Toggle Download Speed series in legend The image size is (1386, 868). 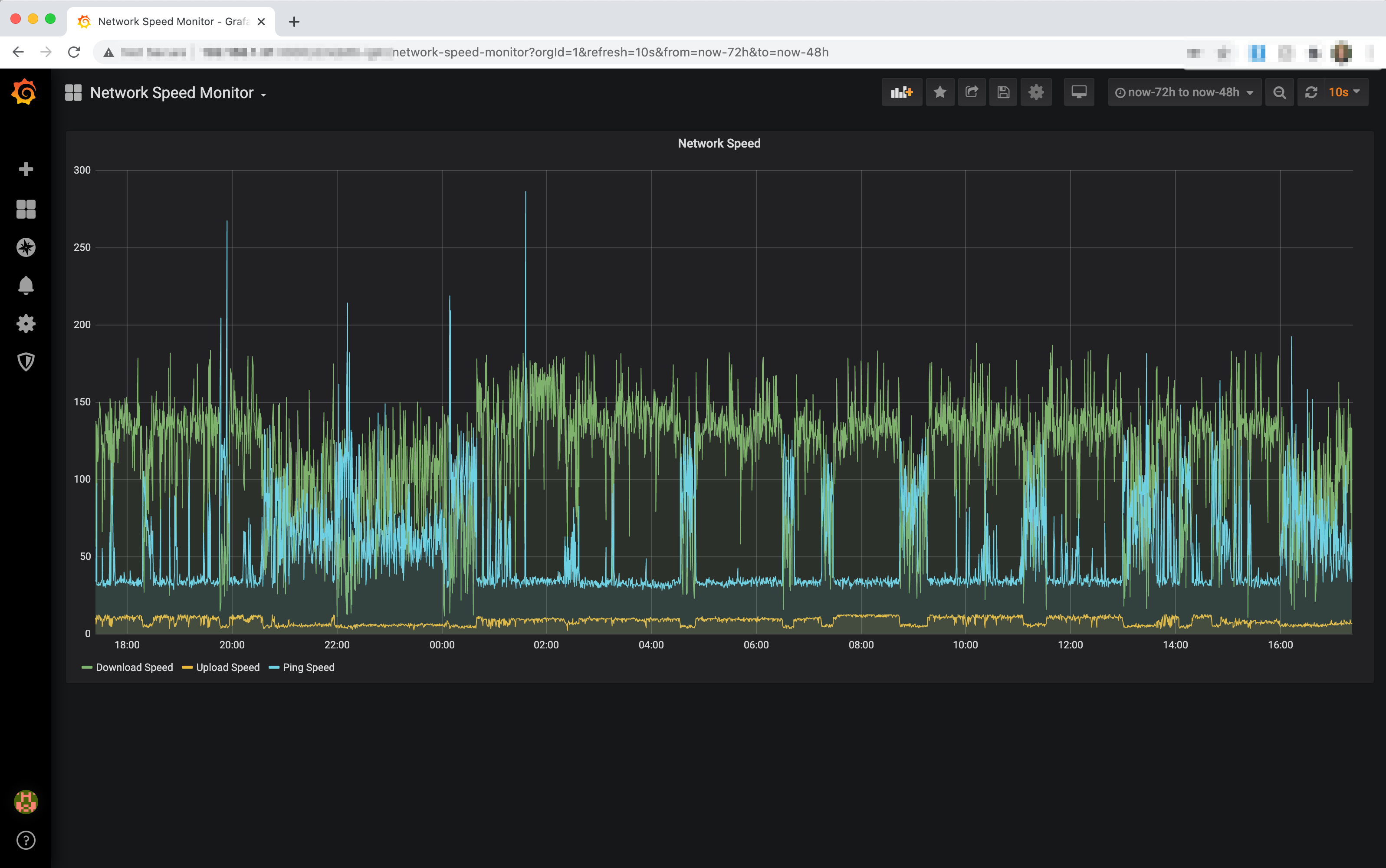134,667
